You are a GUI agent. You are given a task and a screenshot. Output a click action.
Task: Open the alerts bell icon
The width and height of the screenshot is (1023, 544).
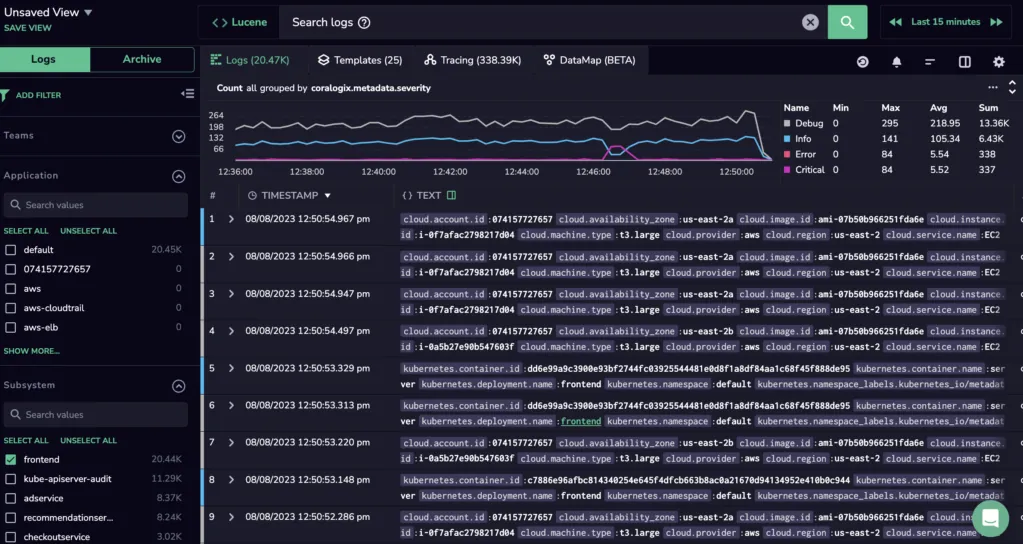tap(896, 62)
